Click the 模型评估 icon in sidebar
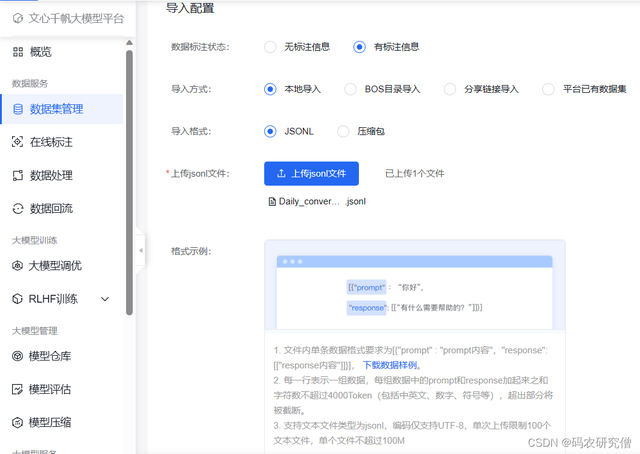The height and width of the screenshot is (454, 640). tap(18, 389)
